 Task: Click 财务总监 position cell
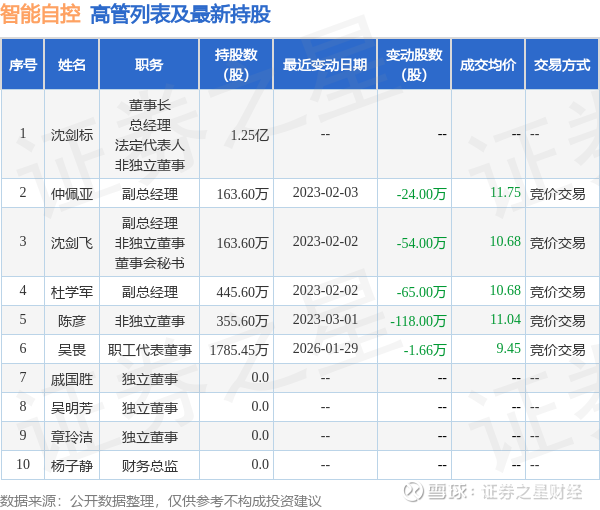point(150,466)
